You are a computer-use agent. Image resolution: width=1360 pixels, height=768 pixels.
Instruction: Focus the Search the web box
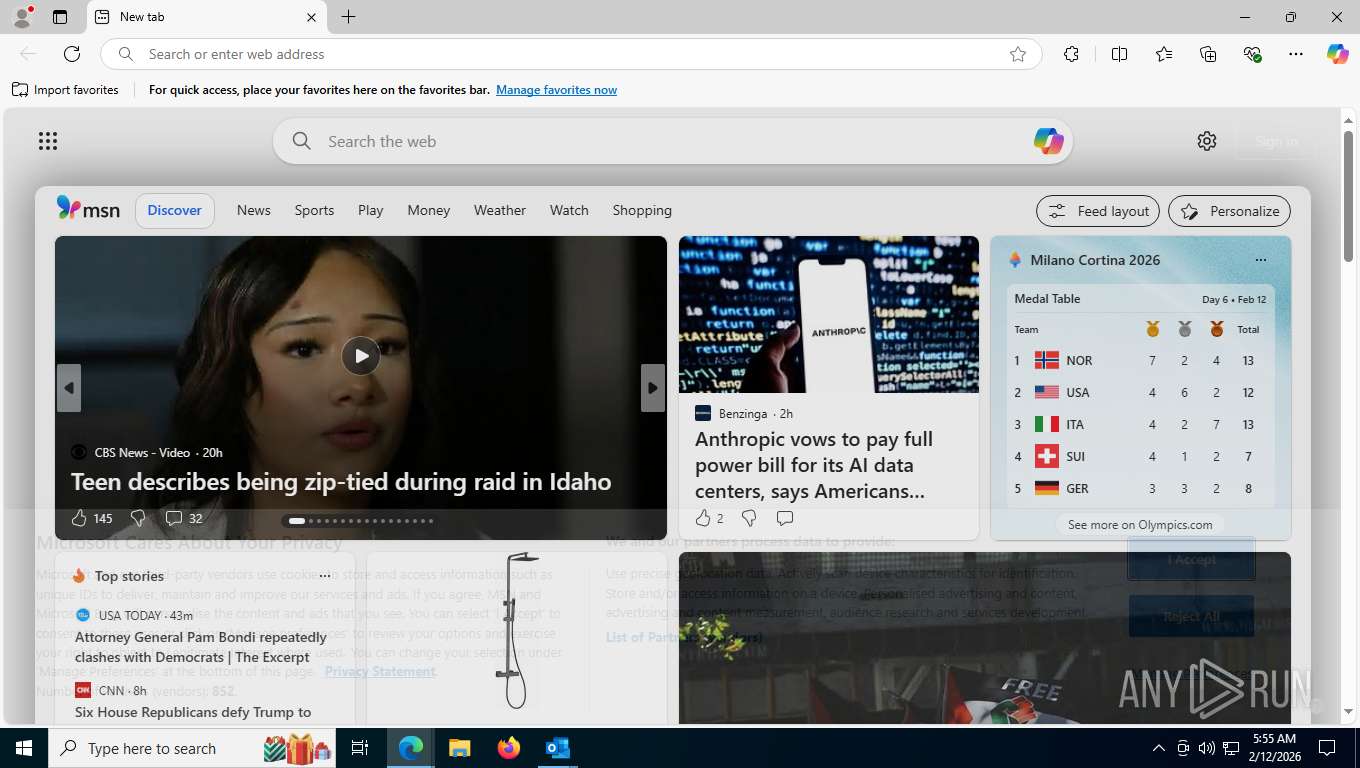672,141
